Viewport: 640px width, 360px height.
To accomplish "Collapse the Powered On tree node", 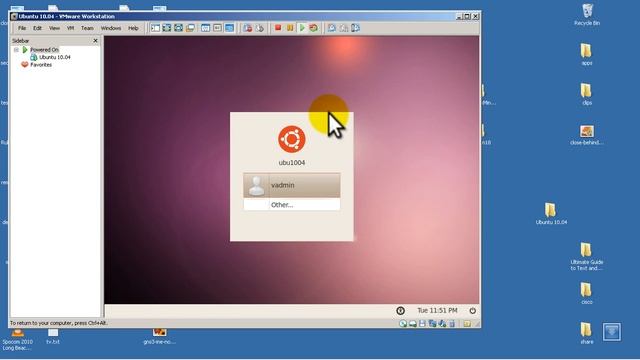I will [16, 50].
